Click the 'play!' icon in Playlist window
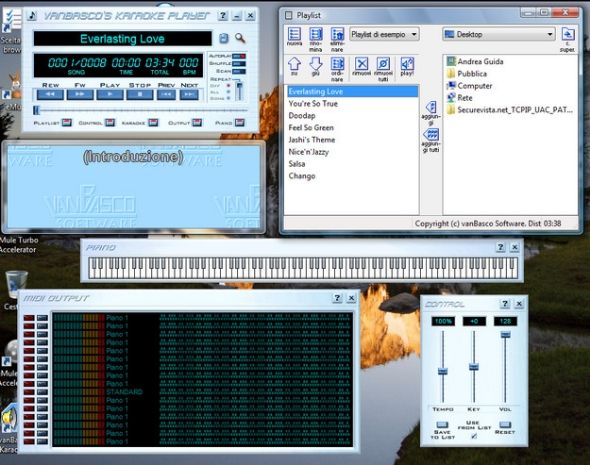The height and width of the screenshot is (465, 590). 407,64
